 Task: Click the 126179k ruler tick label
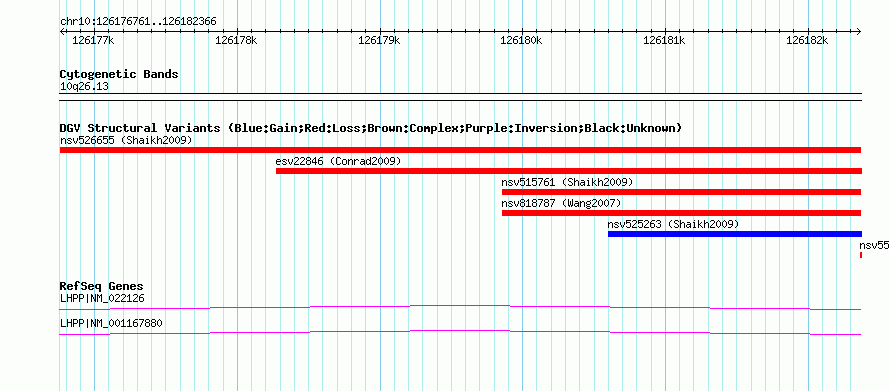pos(380,40)
